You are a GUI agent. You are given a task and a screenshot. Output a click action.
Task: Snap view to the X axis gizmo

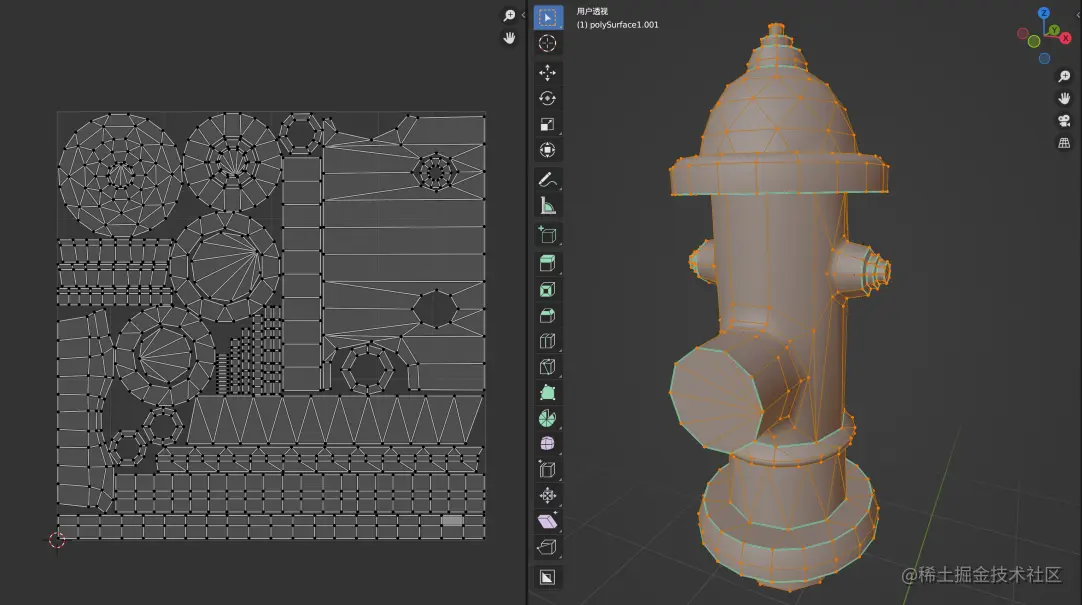pos(1065,38)
